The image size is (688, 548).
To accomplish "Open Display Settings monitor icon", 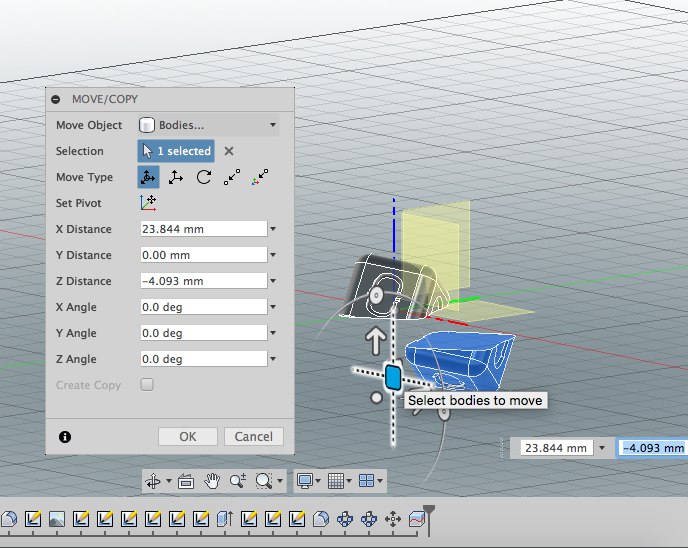I will [305, 481].
